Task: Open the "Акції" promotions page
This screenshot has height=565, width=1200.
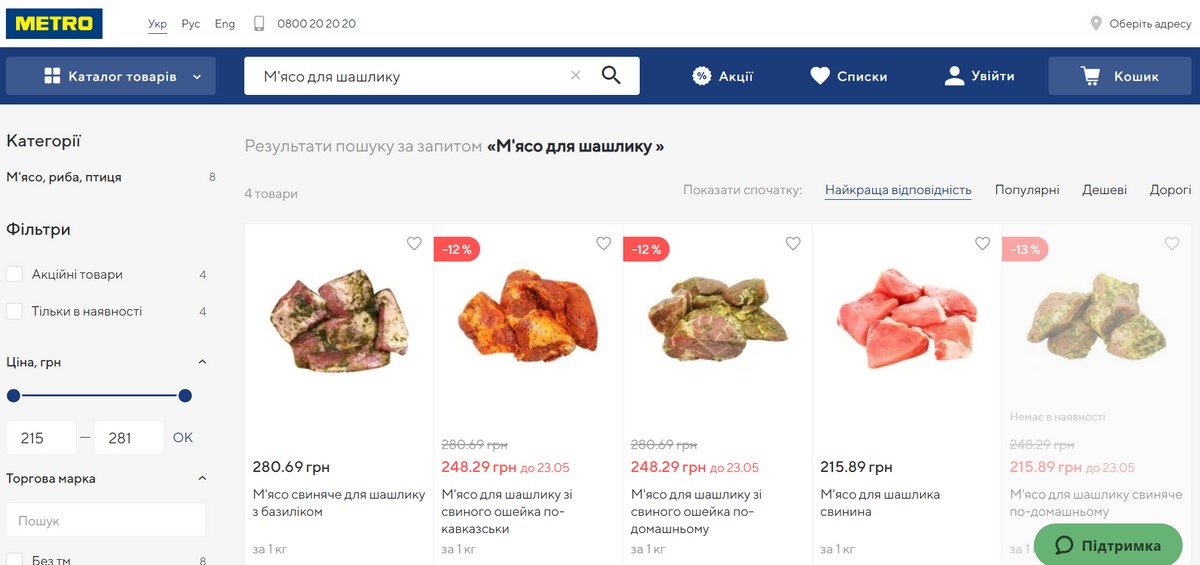Action: tap(723, 76)
